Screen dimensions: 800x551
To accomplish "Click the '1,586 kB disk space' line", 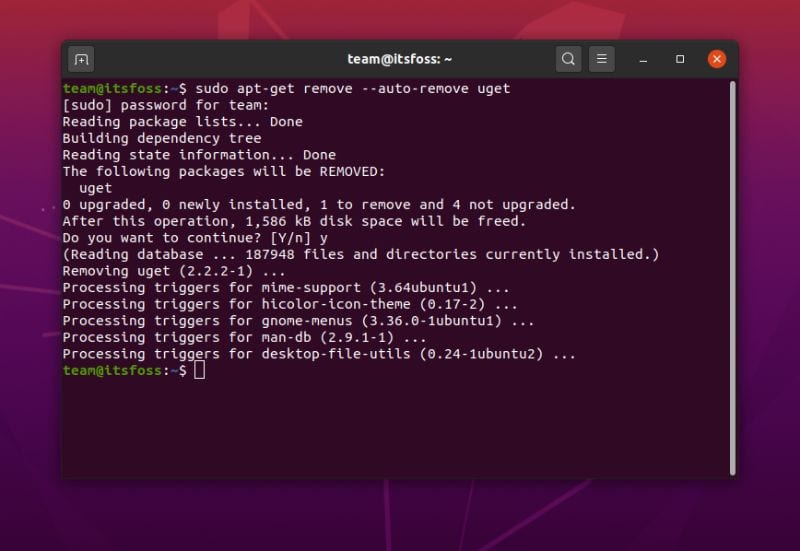I will point(294,221).
